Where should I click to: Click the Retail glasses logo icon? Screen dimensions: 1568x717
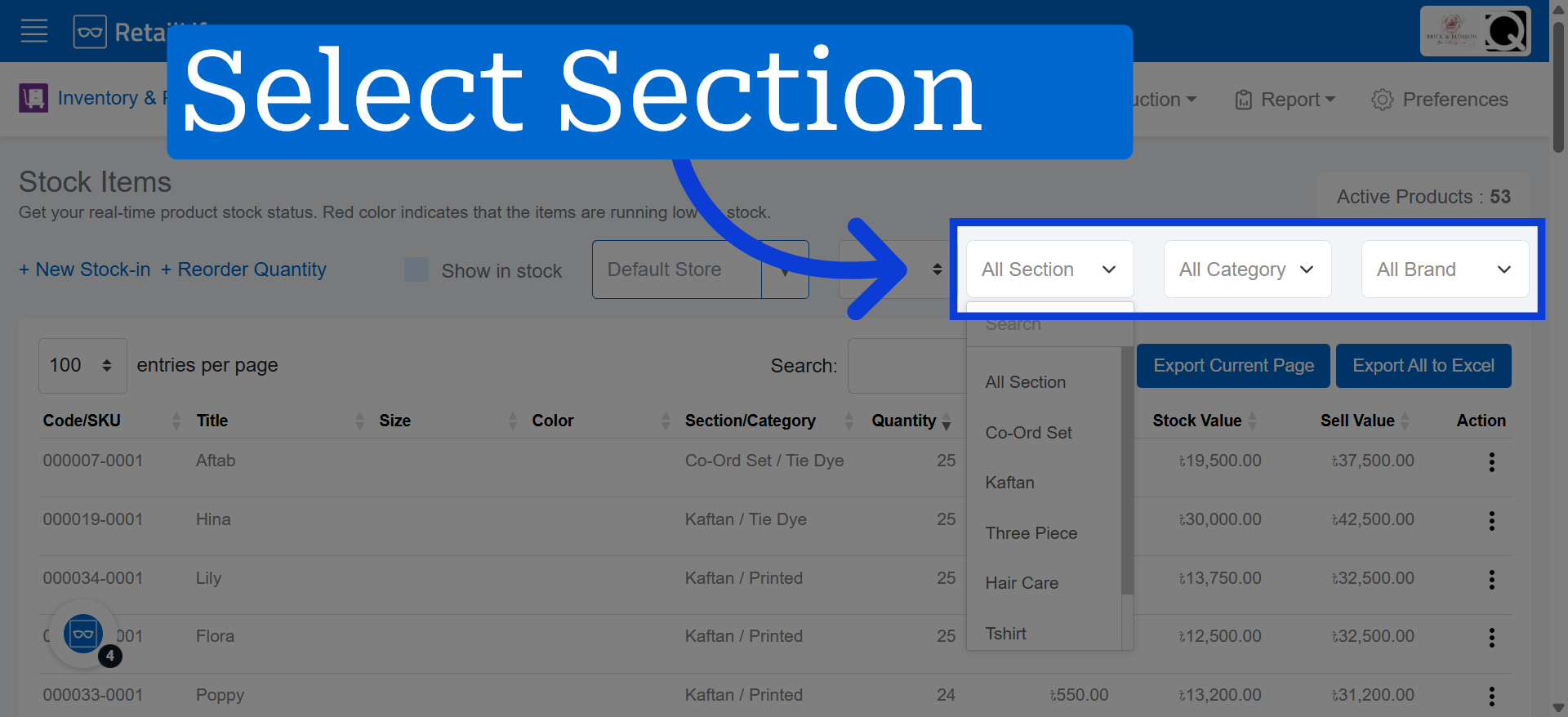point(90,33)
